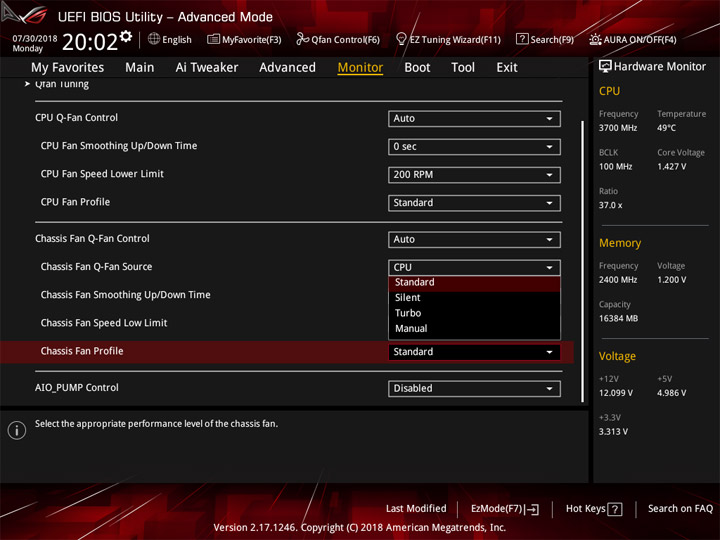Choose Turbo in the profile list
The width and height of the screenshot is (720, 540).
pos(474,313)
